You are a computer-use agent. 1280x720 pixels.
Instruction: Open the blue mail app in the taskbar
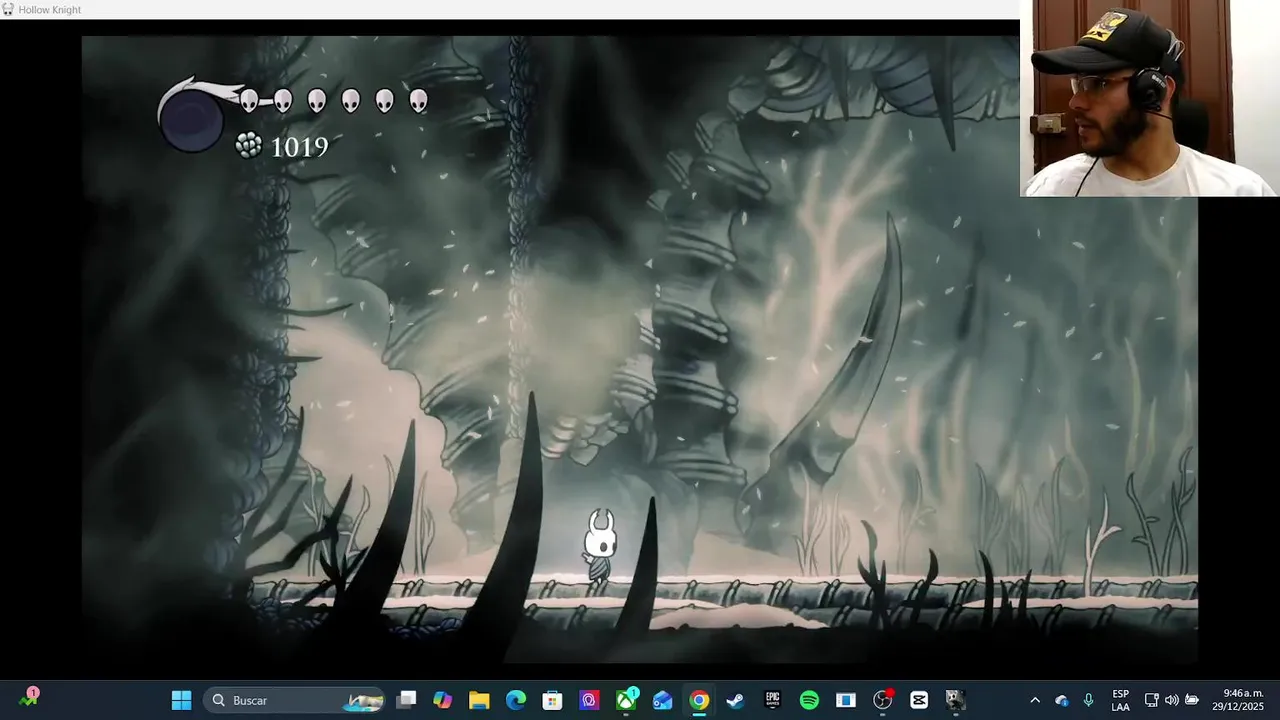[662, 700]
